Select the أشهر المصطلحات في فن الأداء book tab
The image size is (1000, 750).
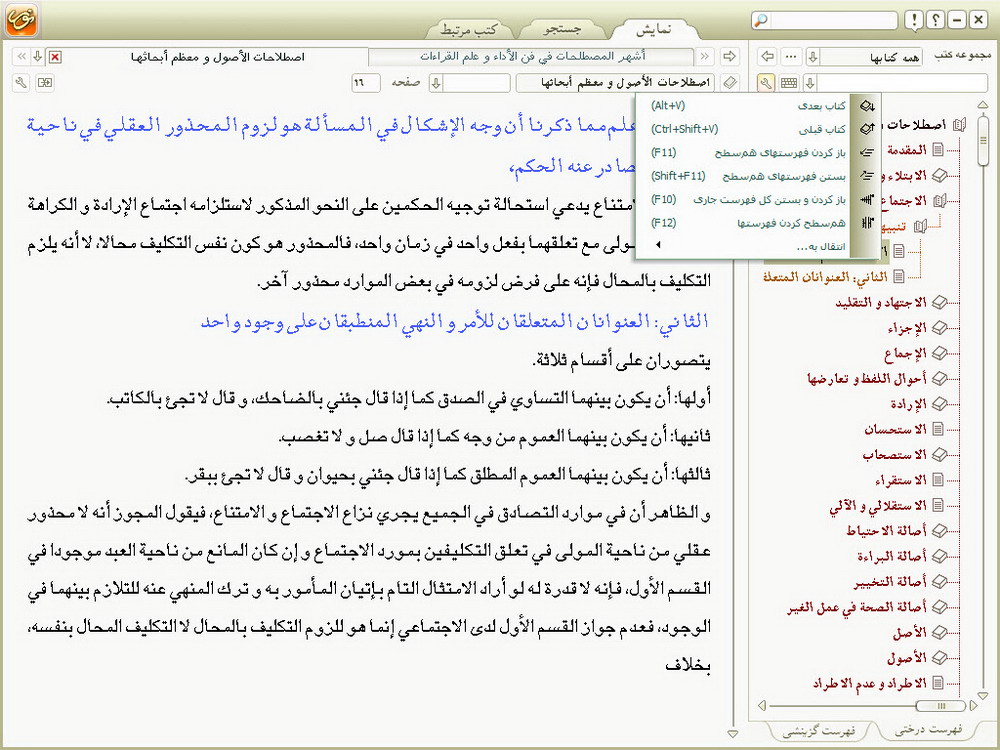click(x=532, y=57)
